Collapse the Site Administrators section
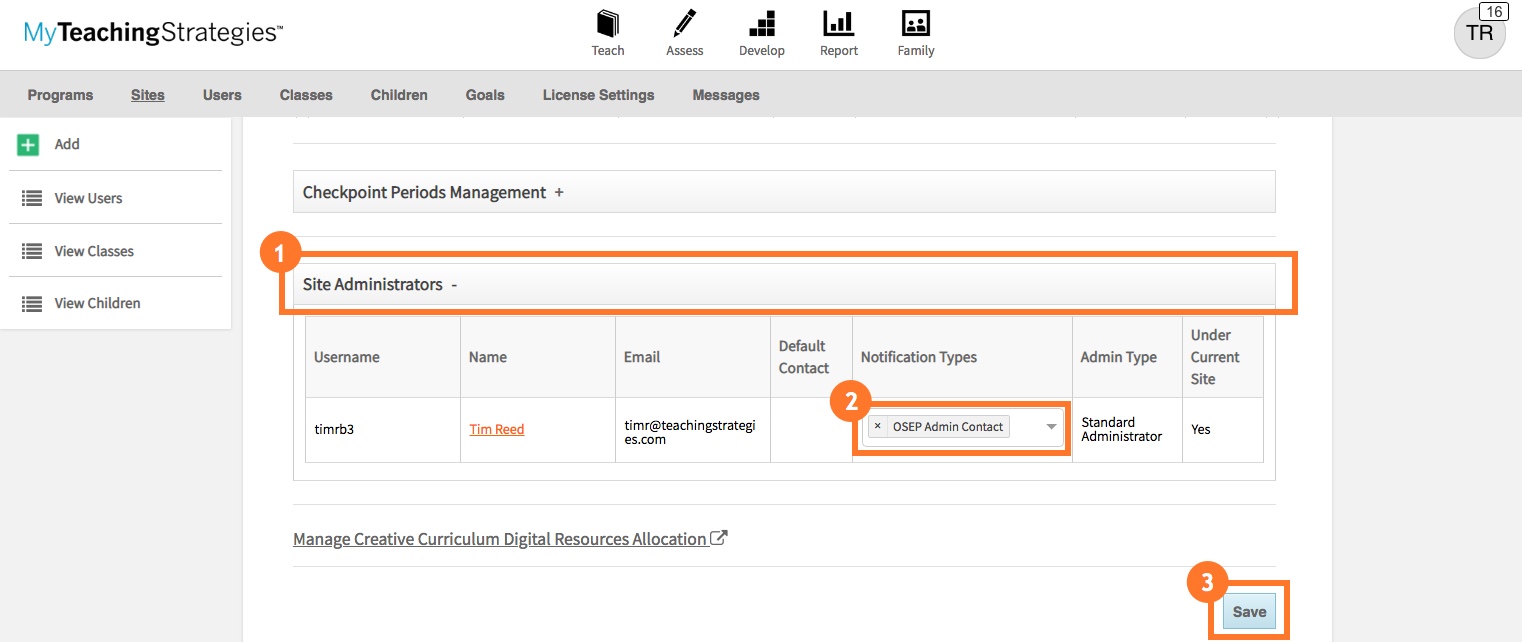This screenshot has width=1522, height=642. pos(455,284)
